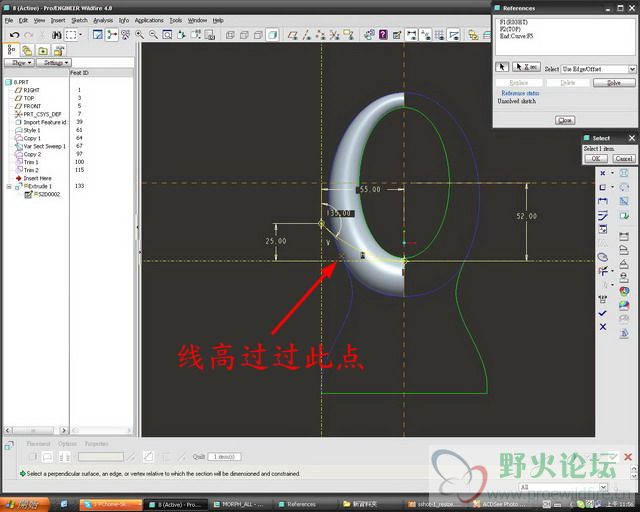
Task: Click the 52.00 dimension value
Action: tap(527, 216)
